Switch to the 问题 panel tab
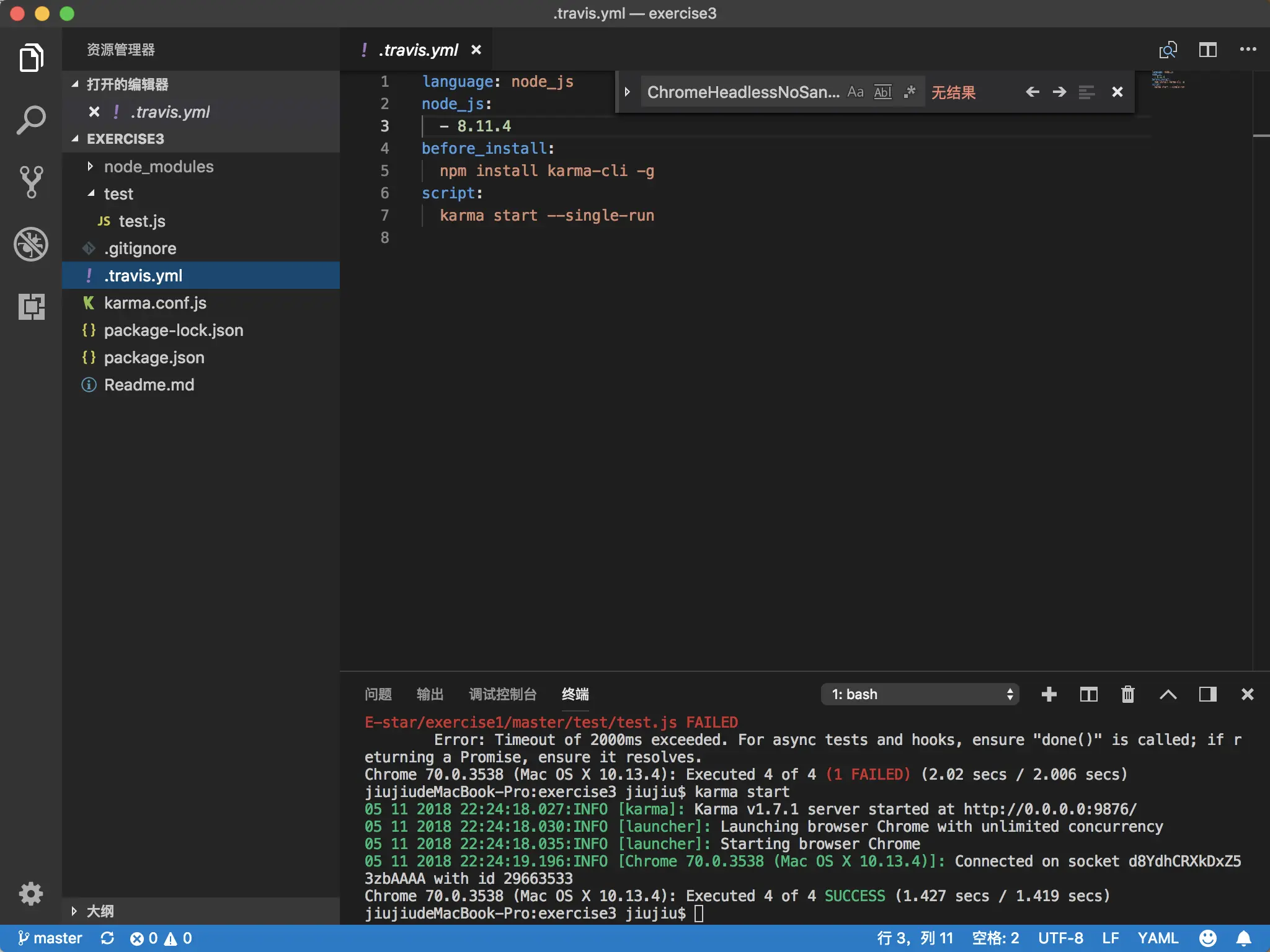The height and width of the screenshot is (952, 1270). (378, 694)
